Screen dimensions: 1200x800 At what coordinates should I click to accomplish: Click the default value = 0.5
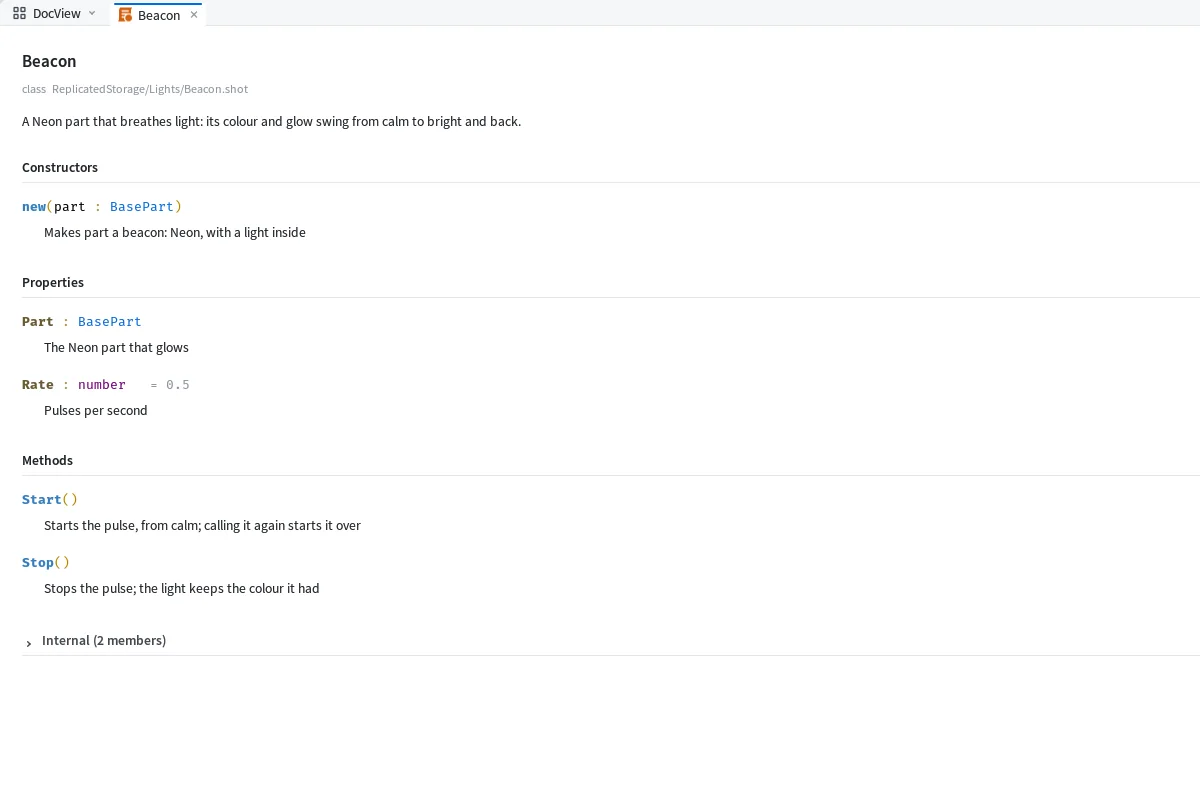[x=170, y=384]
